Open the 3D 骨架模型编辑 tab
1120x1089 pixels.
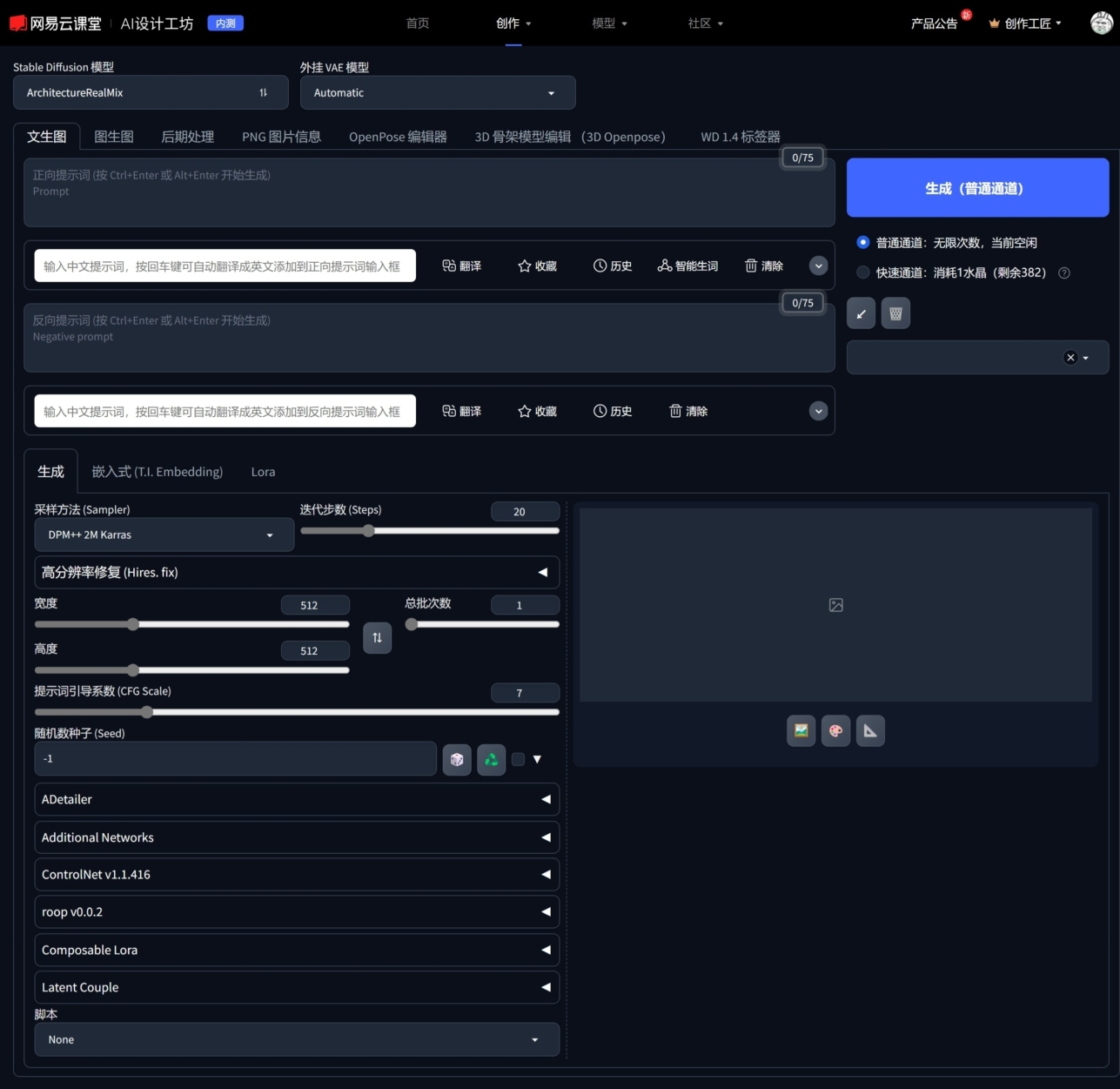pyautogui.click(x=570, y=137)
